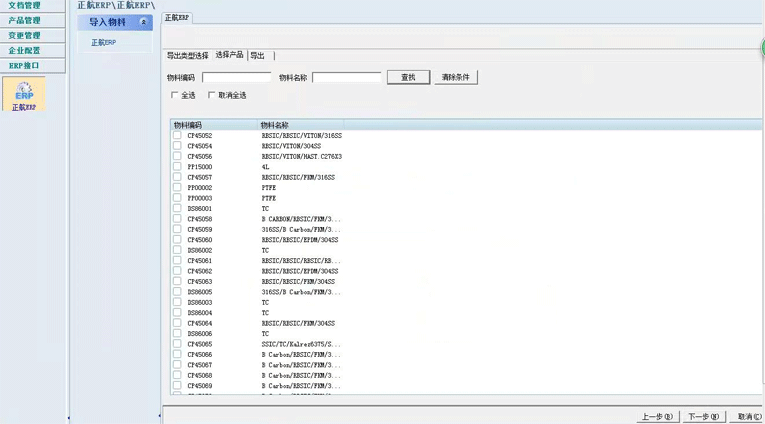765x424 pixels.
Task: Tick the checkbox for PP00002 PTFE row
Action: click(177, 188)
